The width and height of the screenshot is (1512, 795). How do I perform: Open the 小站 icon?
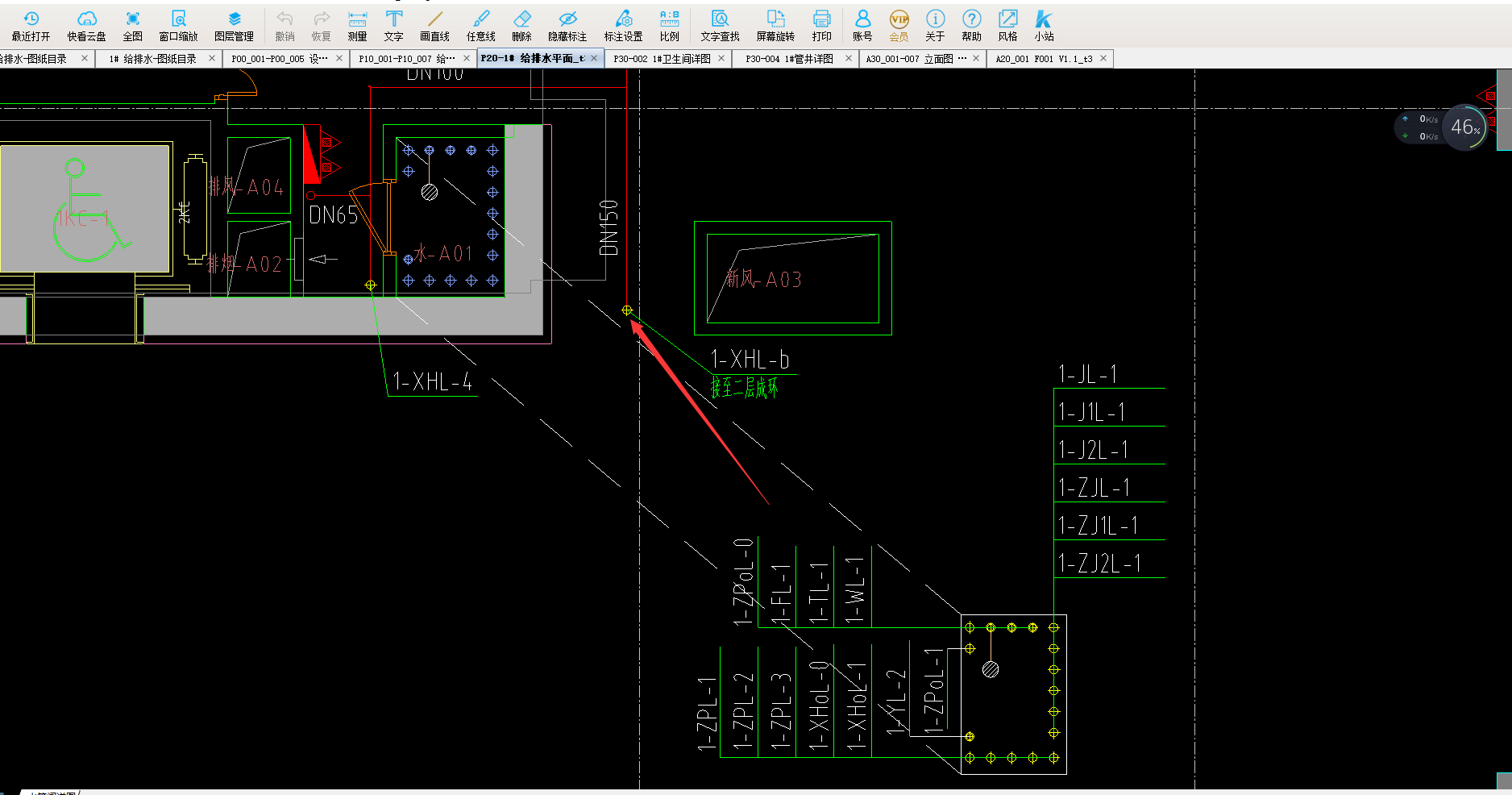tap(1044, 26)
